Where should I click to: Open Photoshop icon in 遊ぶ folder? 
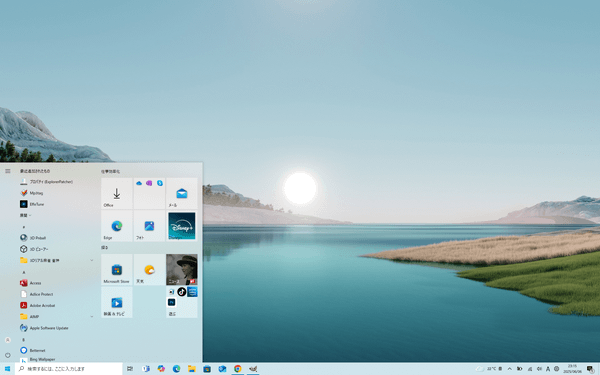click(171, 302)
